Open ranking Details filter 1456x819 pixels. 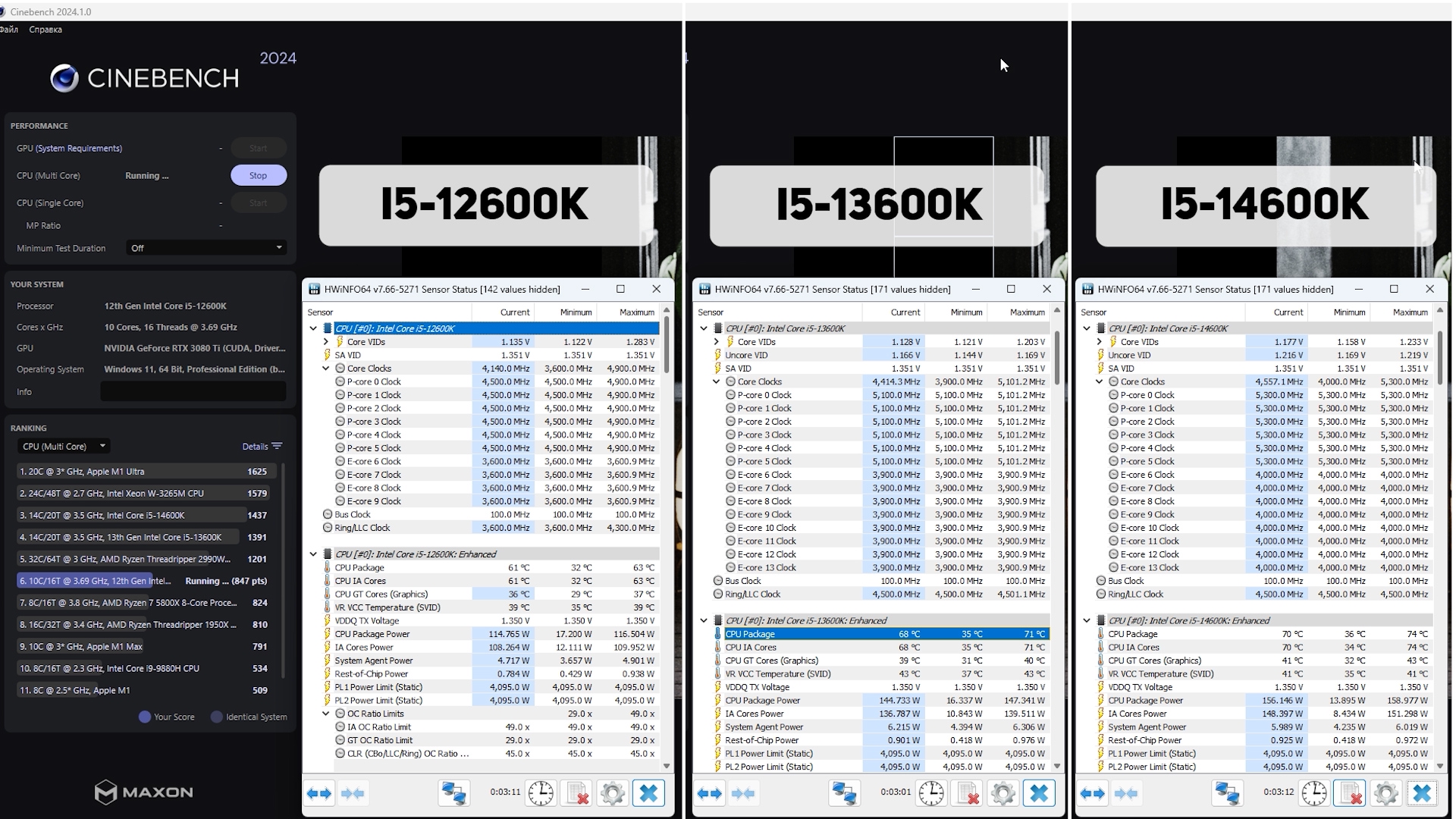(x=262, y=446)
